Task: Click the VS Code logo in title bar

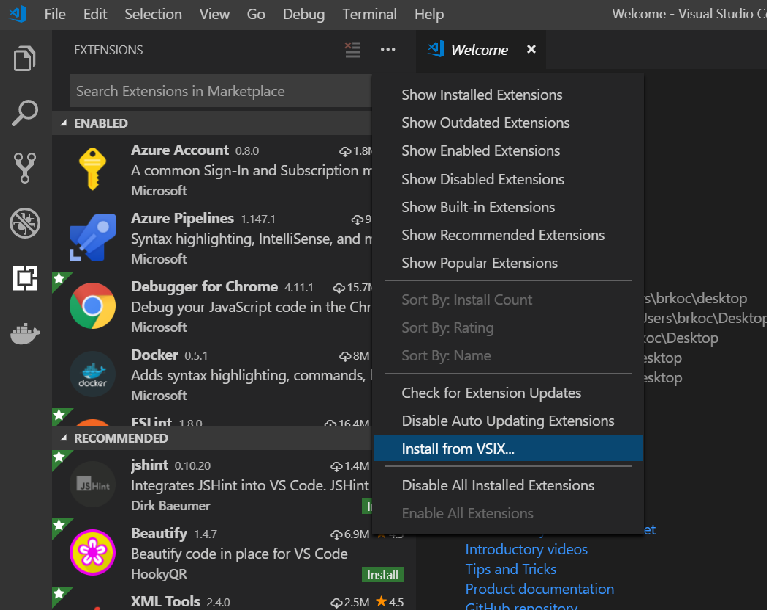Action: [18, 14]
